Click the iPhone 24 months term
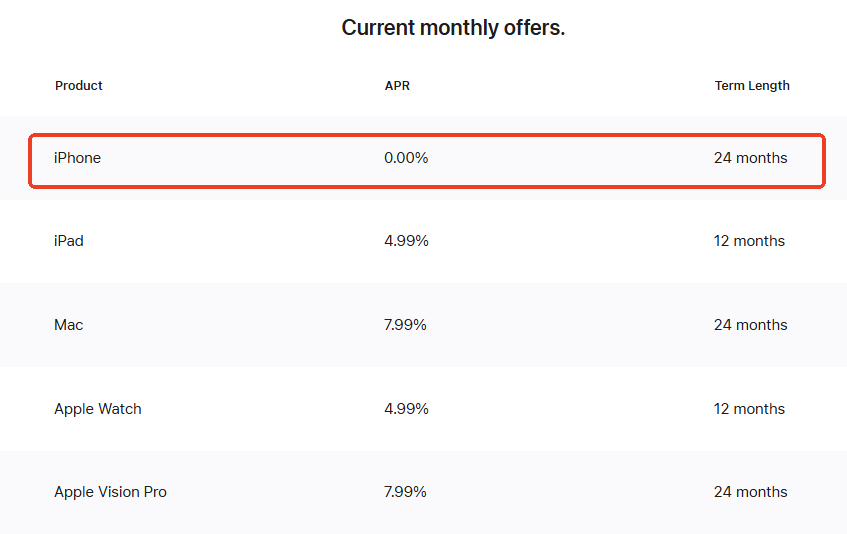847x534 pixels. (750, 158)
